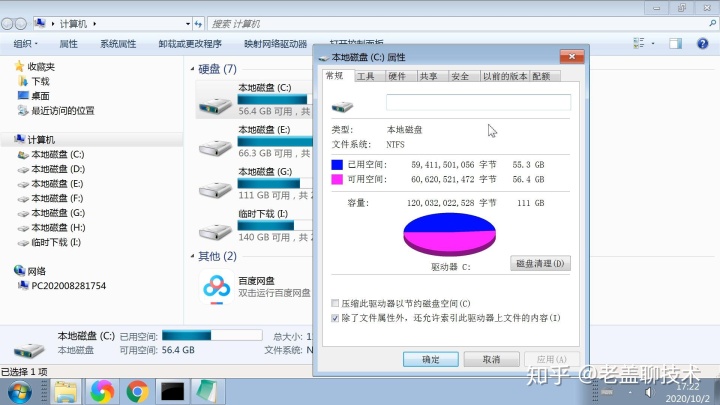Click the clock date in system tray
Viewport: 720px width, 405px height.
tap(687, 393)
